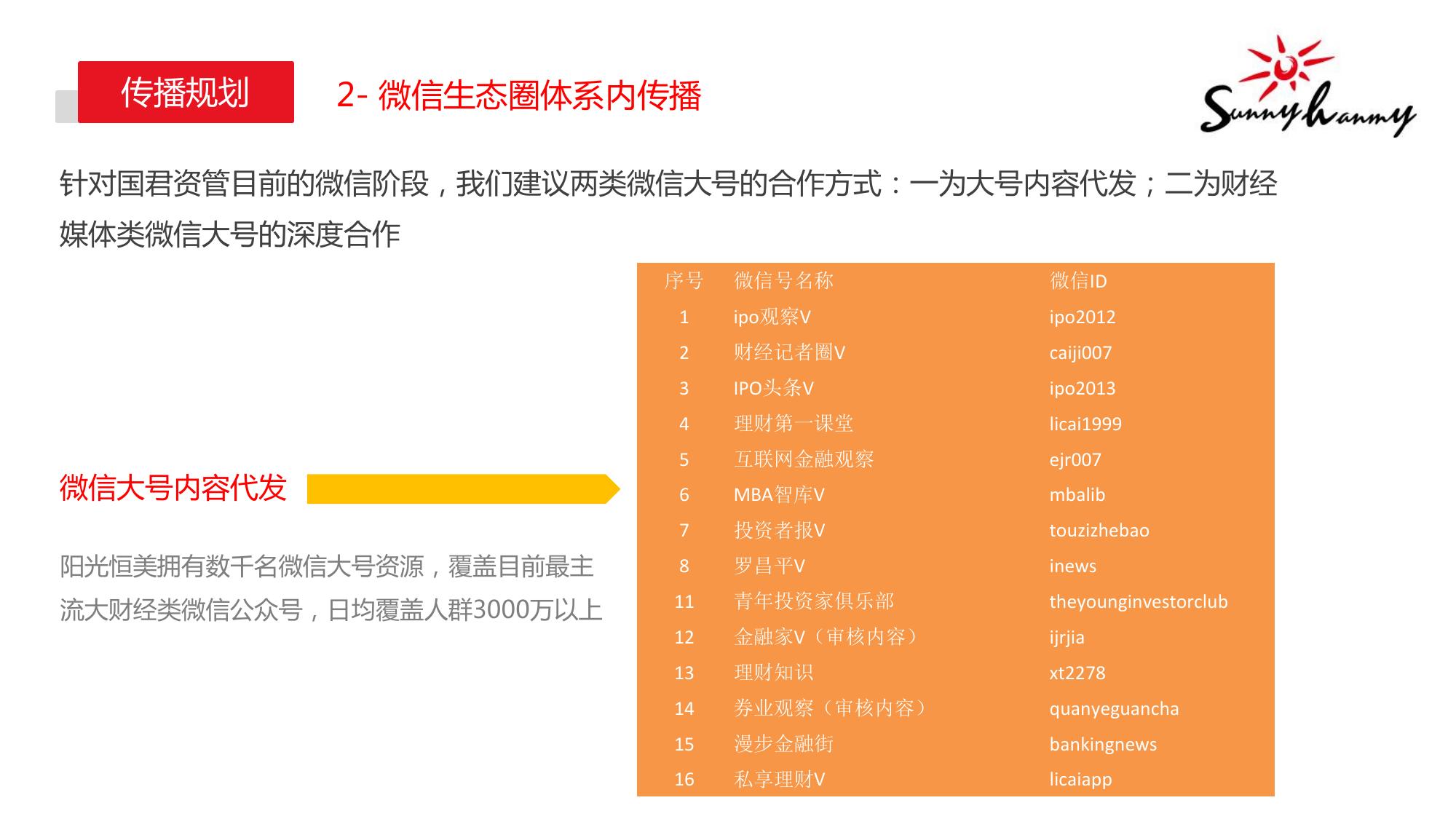Click the row number 16
Image resolution: width=1456 pixels, height=819 pixels.
(x=684, y=780)
